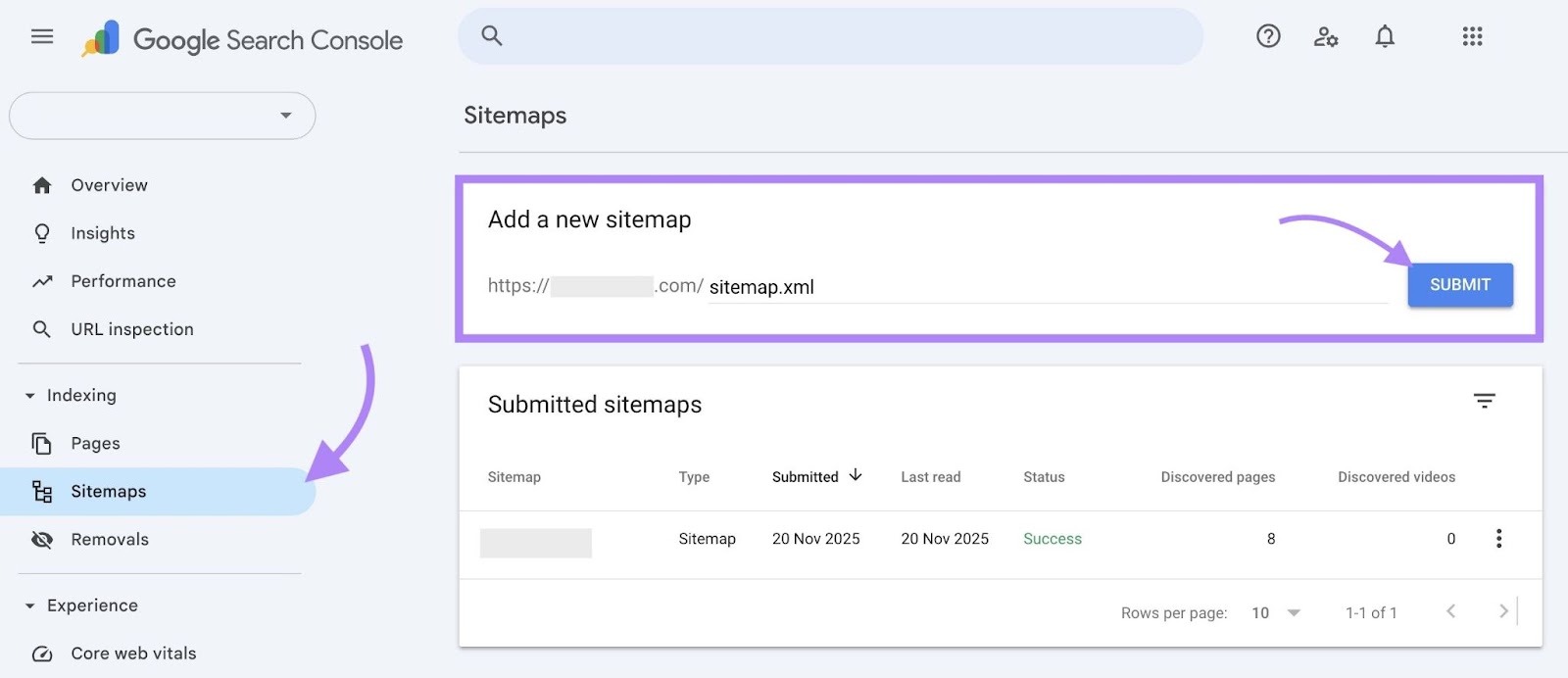Image resolution: width=1568 pixels, height=678 pixels.
Task: Click the Sitemaps tree icon
Action: click(x=42, y=491)
